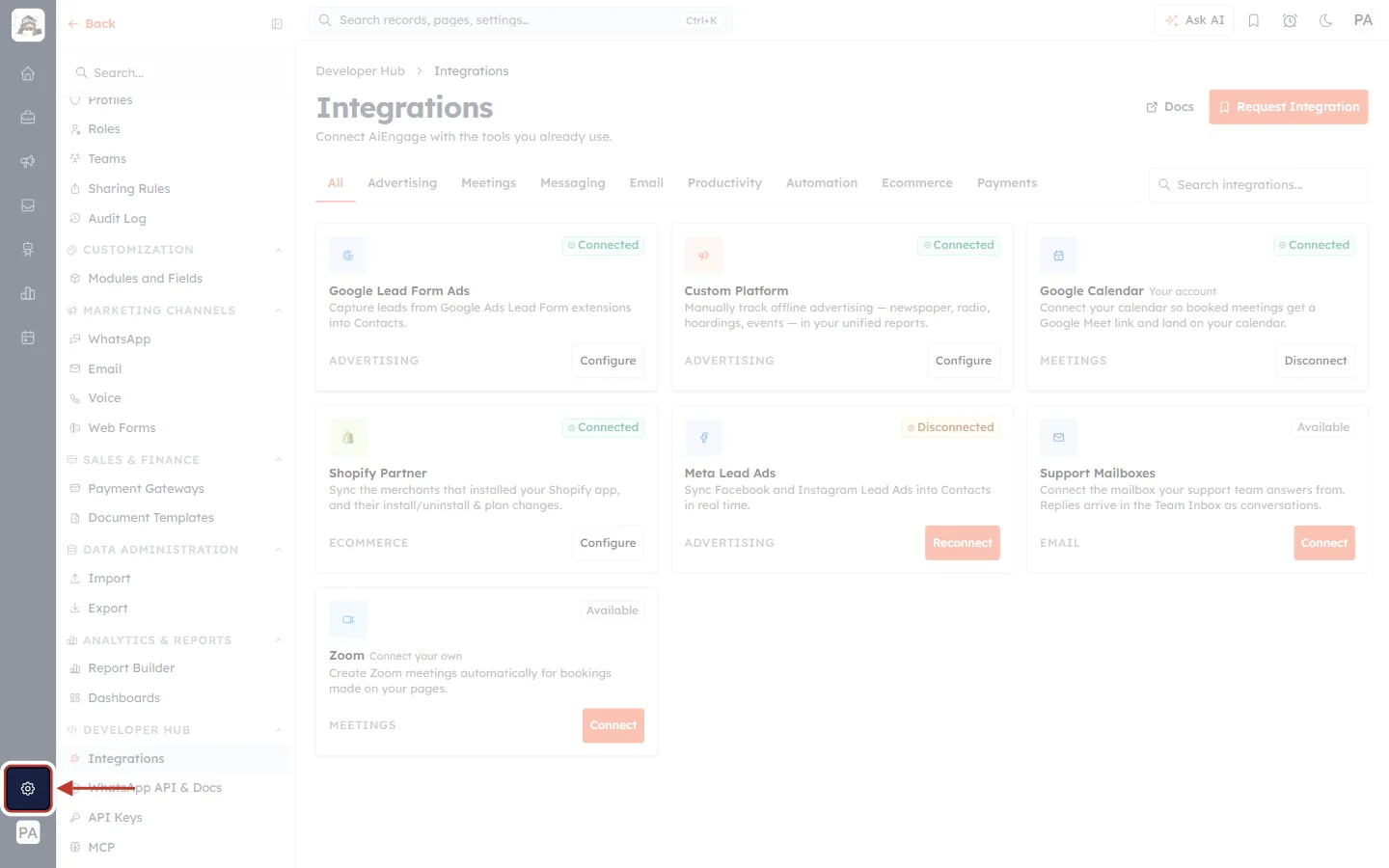
Task: Go Back from settings sidebar
Action: 92,24
